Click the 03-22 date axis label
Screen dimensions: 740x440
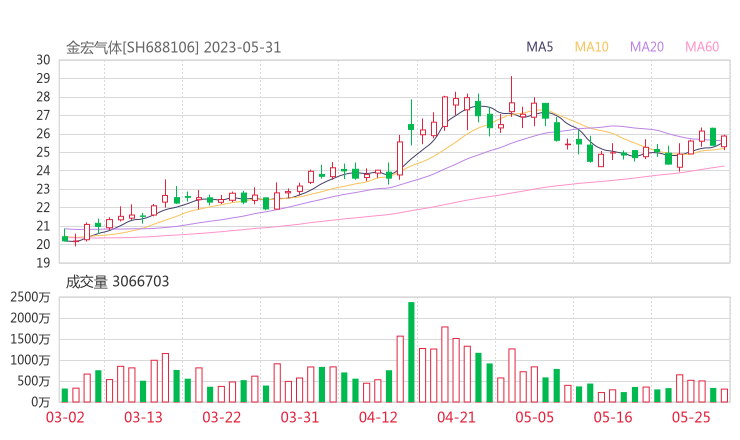pyautogui.click(x=221, y=417)
